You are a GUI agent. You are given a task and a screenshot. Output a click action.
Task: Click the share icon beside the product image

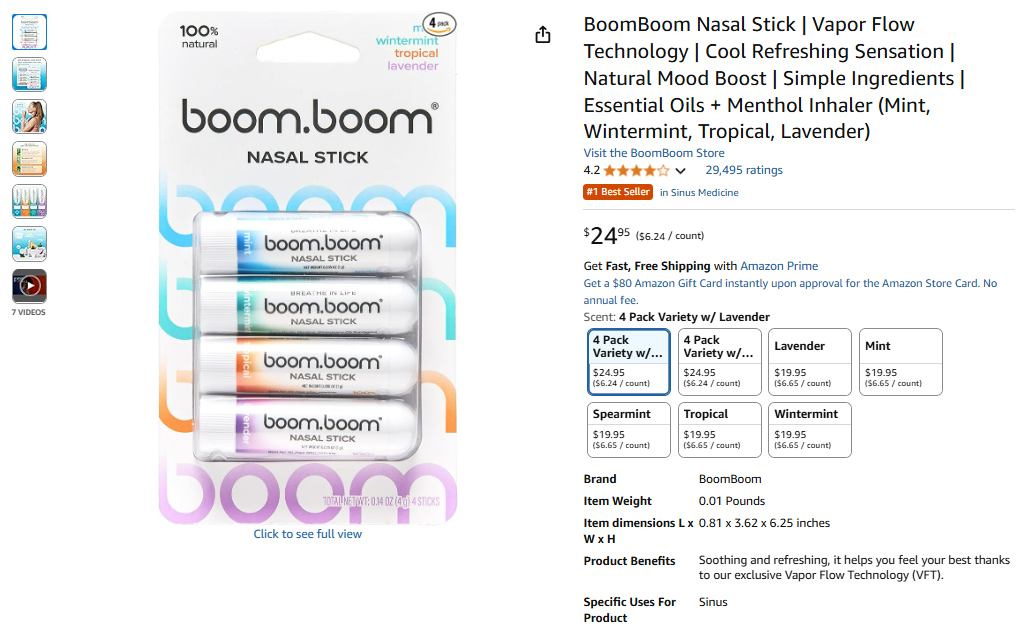click(x=543, y=36)
